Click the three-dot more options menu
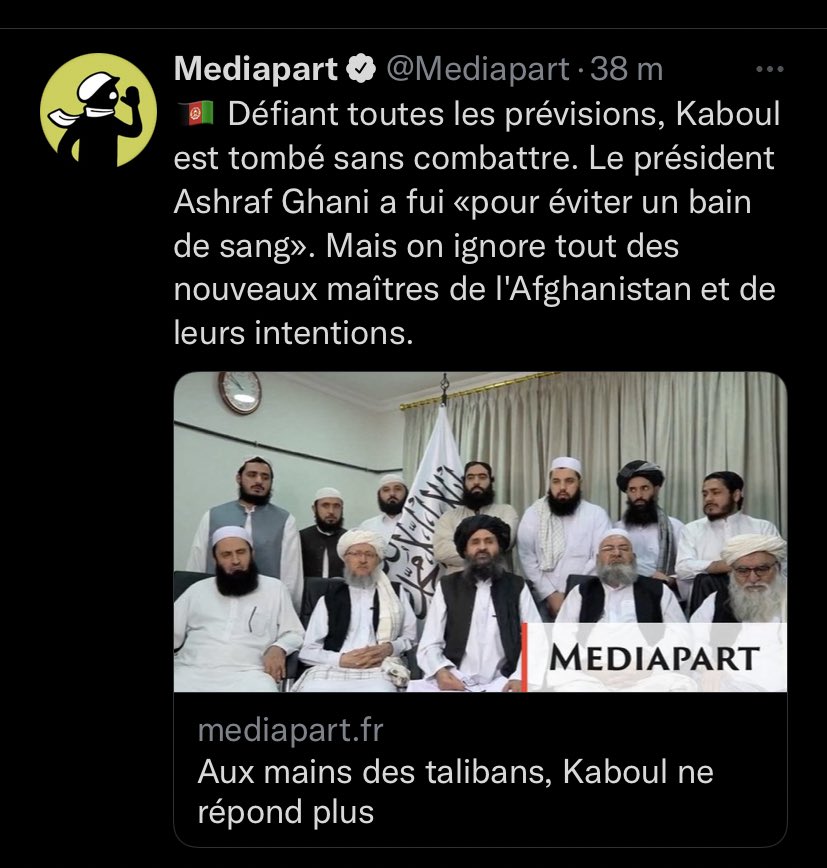This screenshot has width=827, height=868. click(769, 69)
